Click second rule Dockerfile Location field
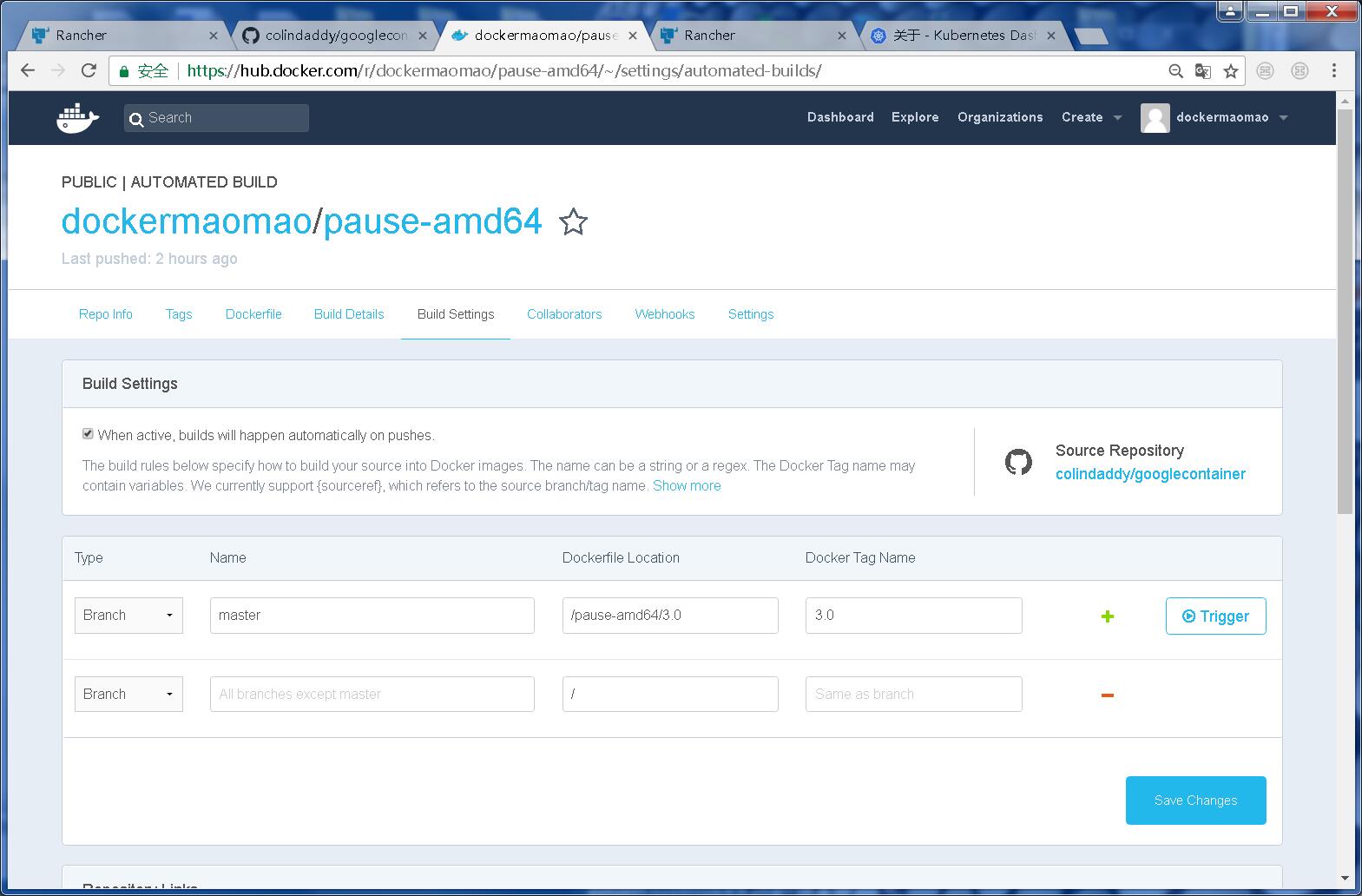 point(670,695)
